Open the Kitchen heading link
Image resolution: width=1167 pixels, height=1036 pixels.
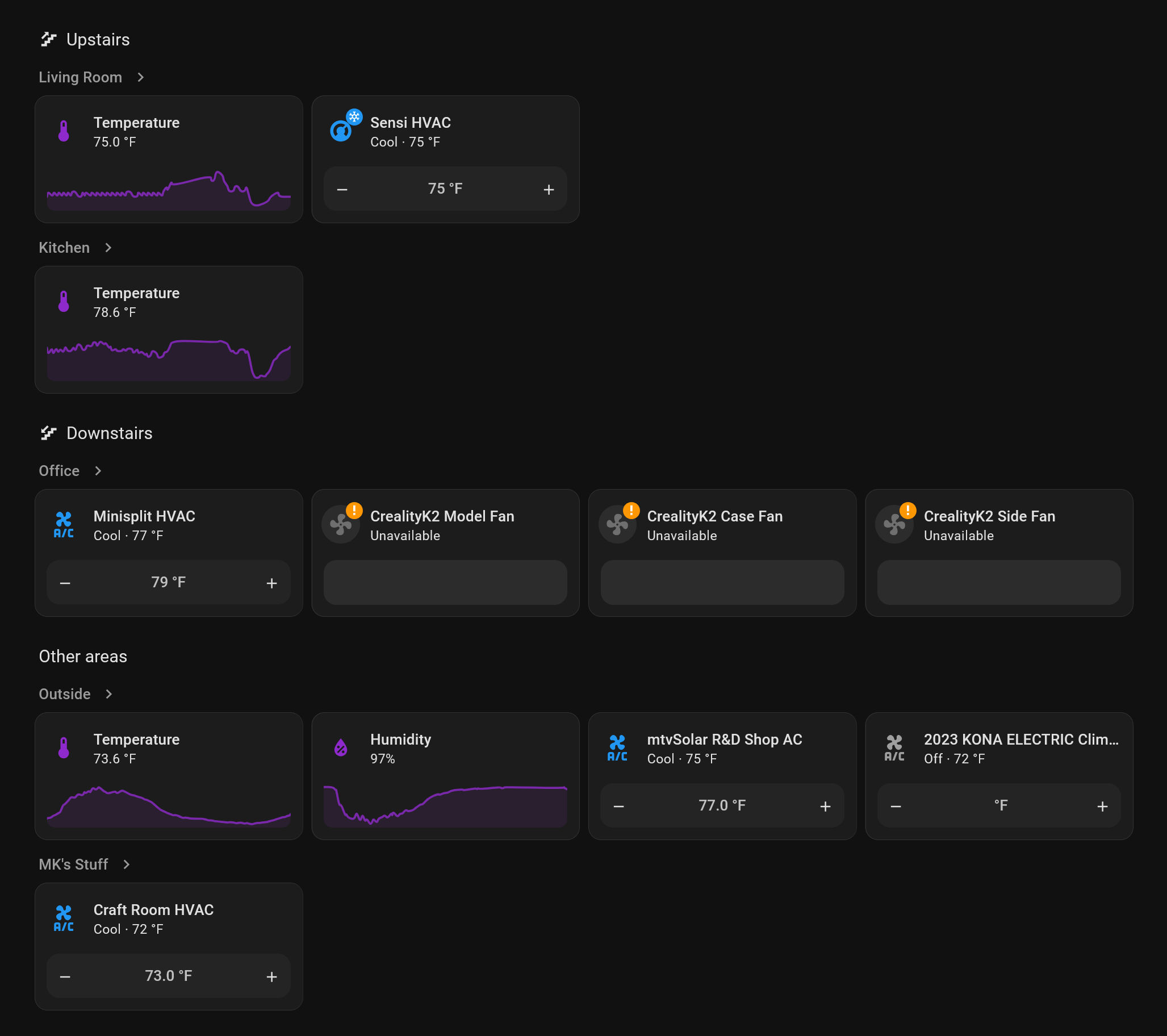pos(64,247)
